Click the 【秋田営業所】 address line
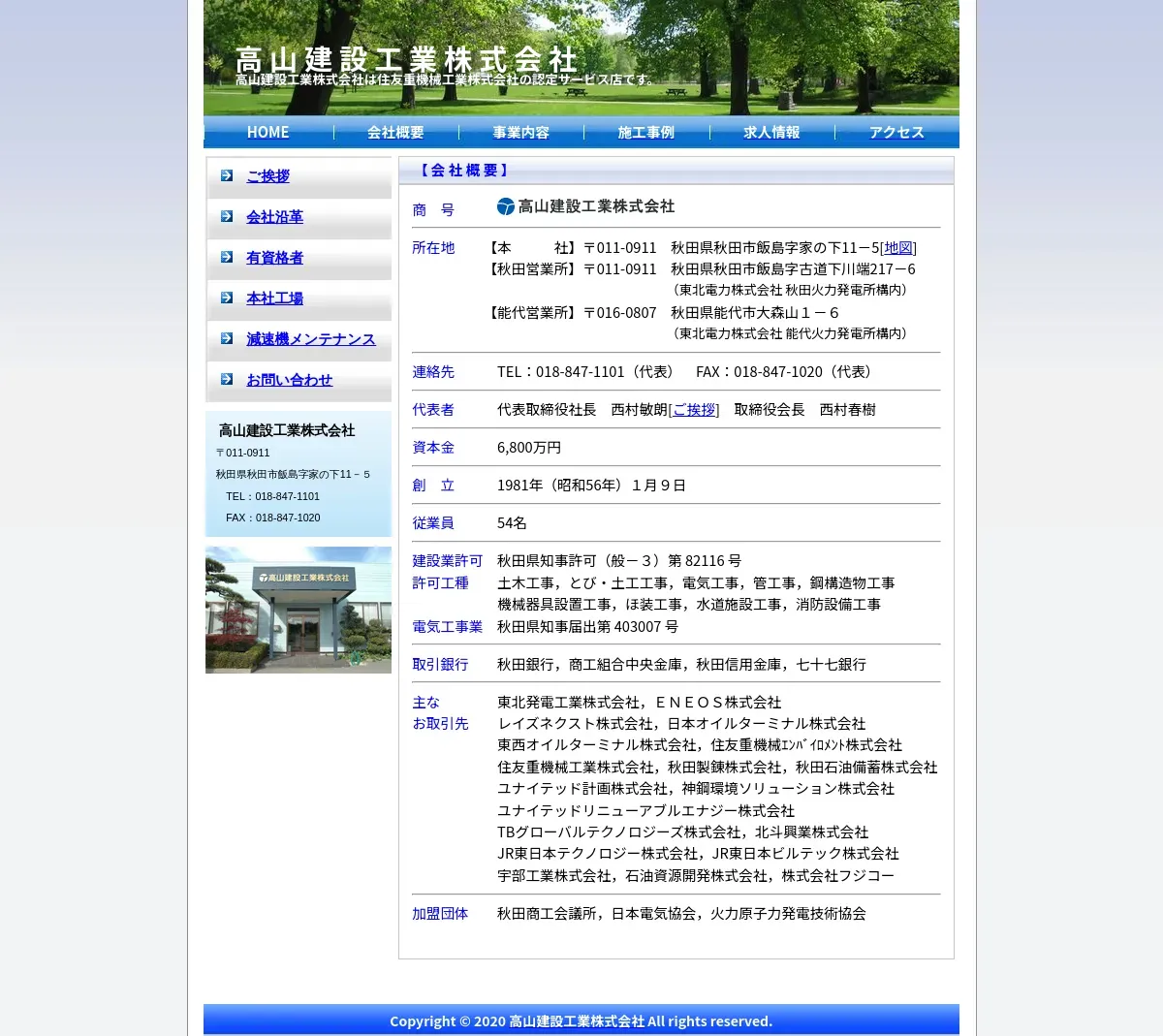 tap(700, 268)
